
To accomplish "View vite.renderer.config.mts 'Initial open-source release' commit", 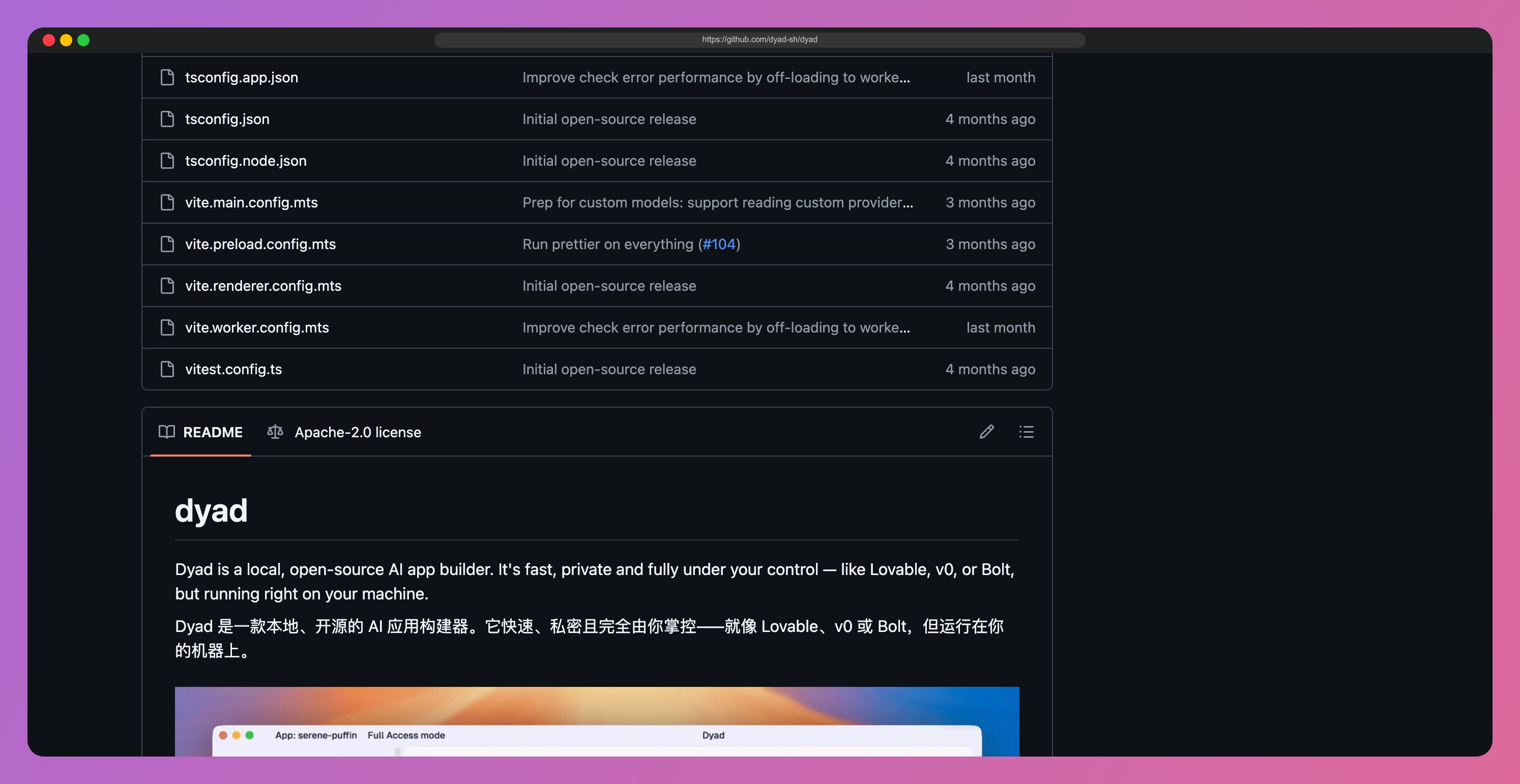I will coord(609,286).
